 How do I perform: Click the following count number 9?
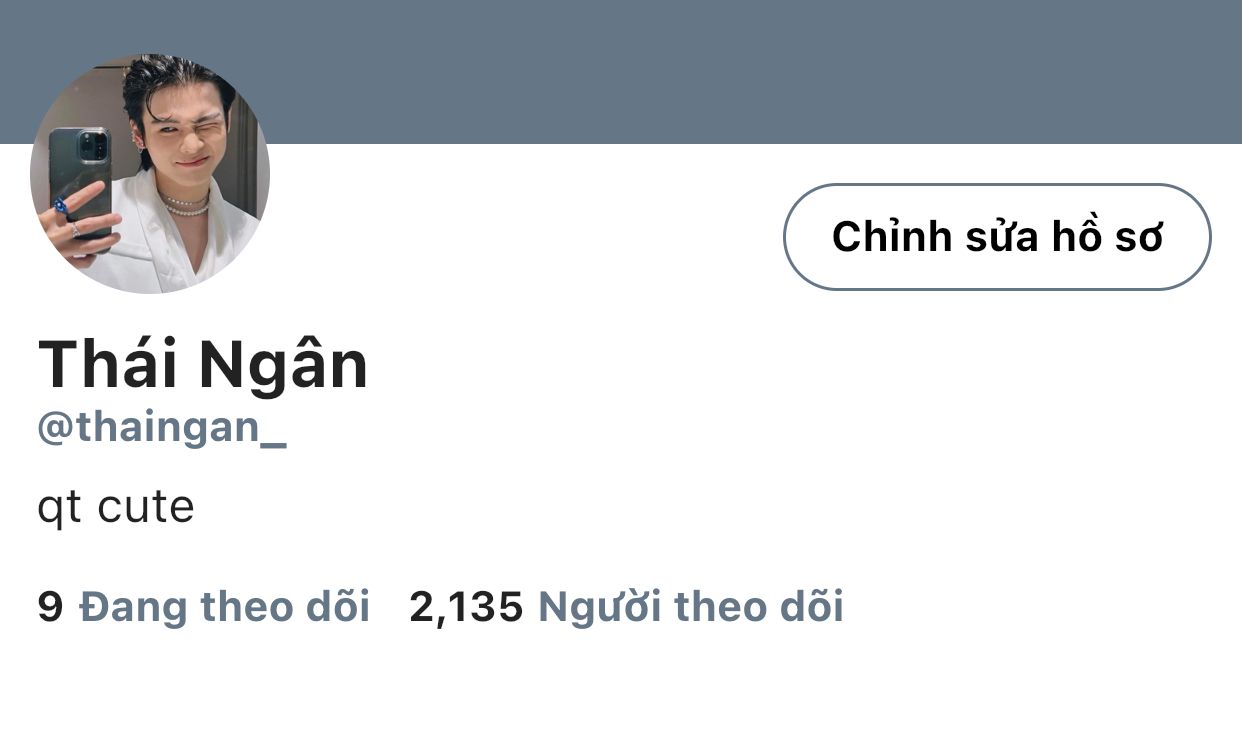tap(51, 607)
